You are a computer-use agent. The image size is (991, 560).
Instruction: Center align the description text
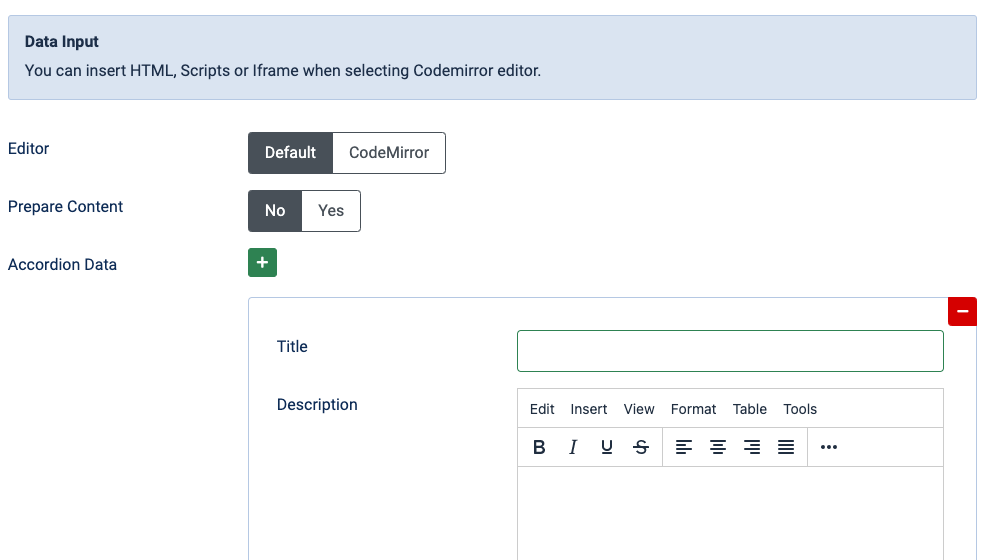718,447
